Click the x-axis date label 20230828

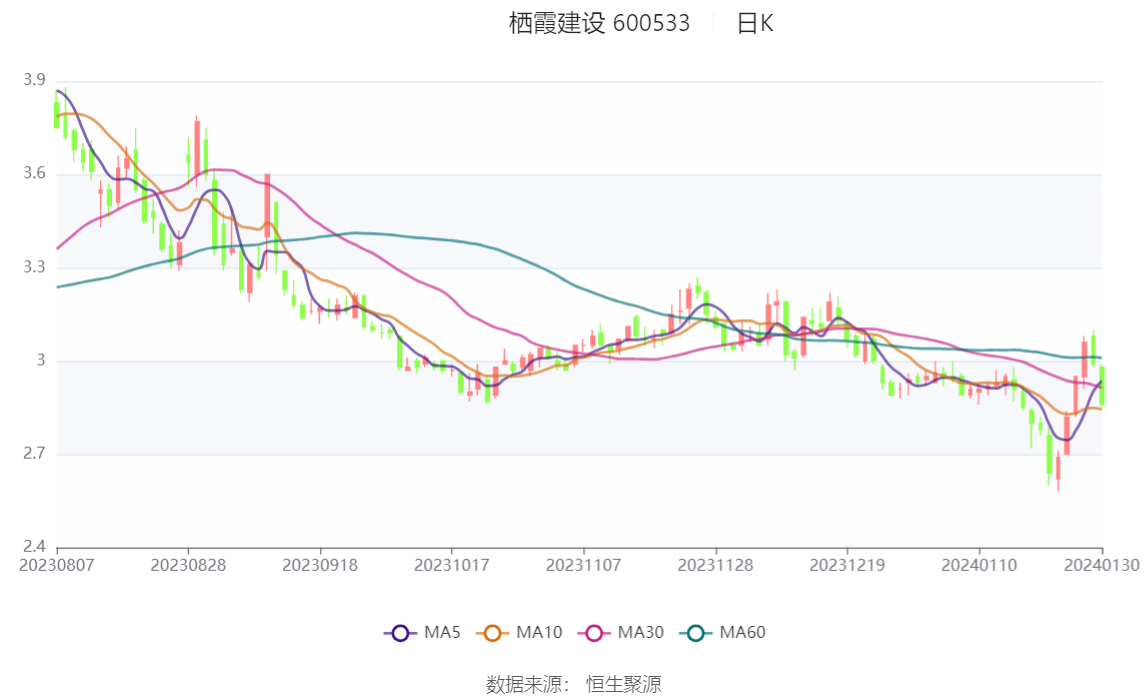(x=188, y=565)
